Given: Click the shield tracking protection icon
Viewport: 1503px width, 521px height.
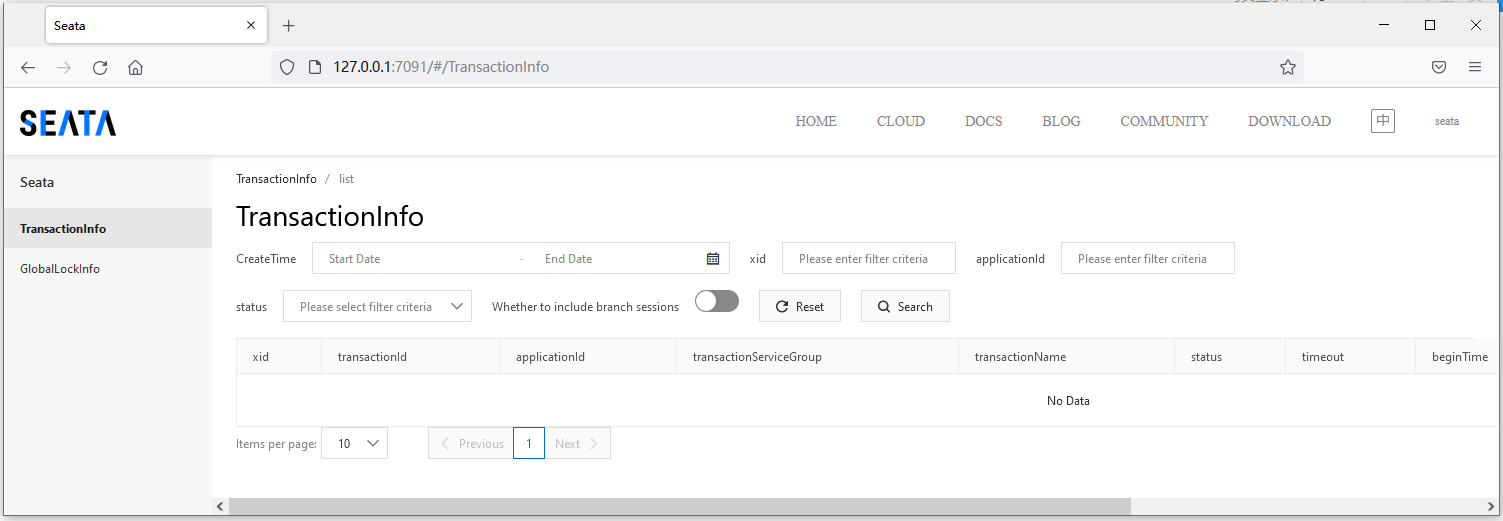Looking at the screenshot, I should [x=287, y=67].
